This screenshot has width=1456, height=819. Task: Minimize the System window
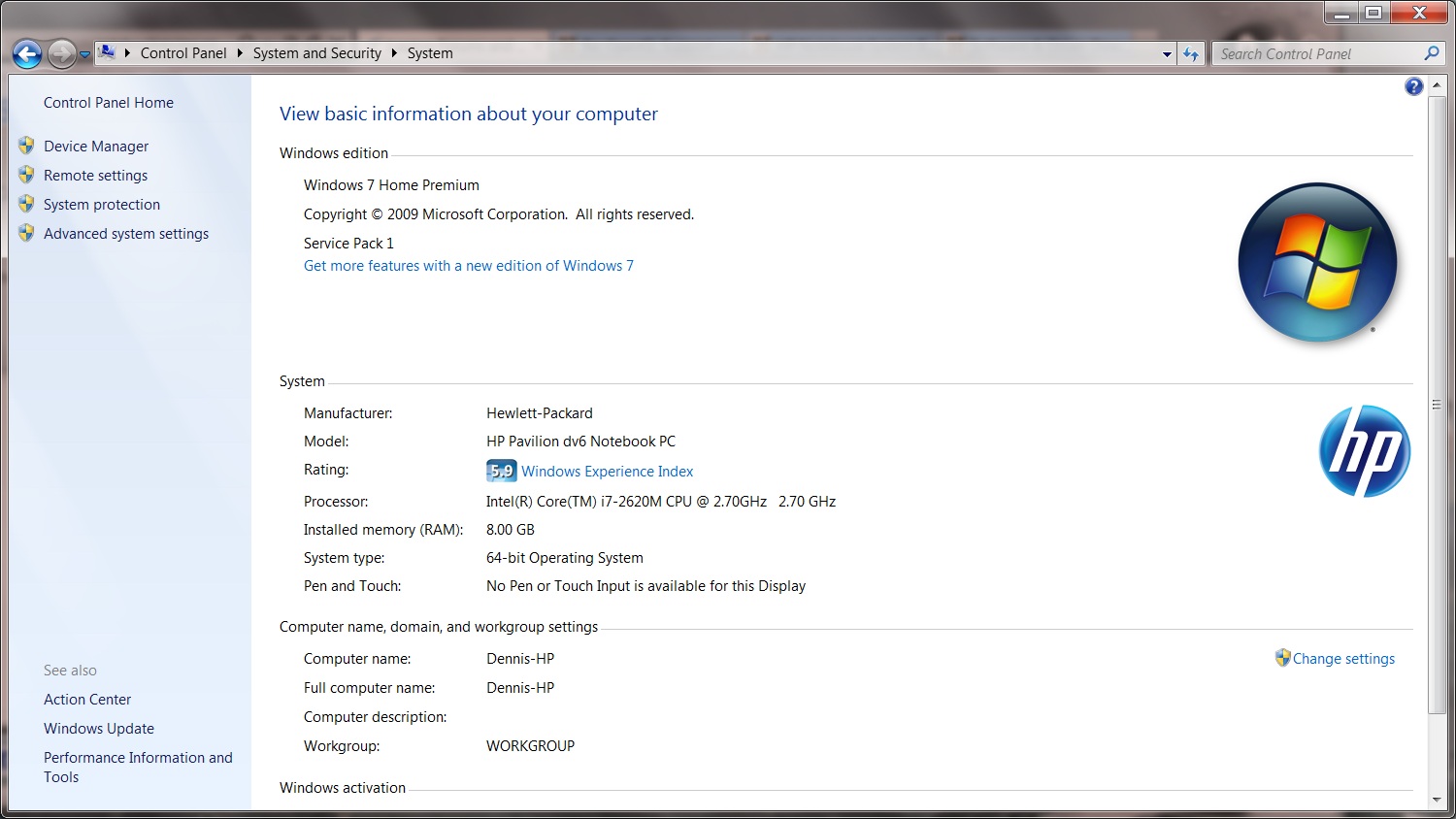click(x=1340, y=13)
